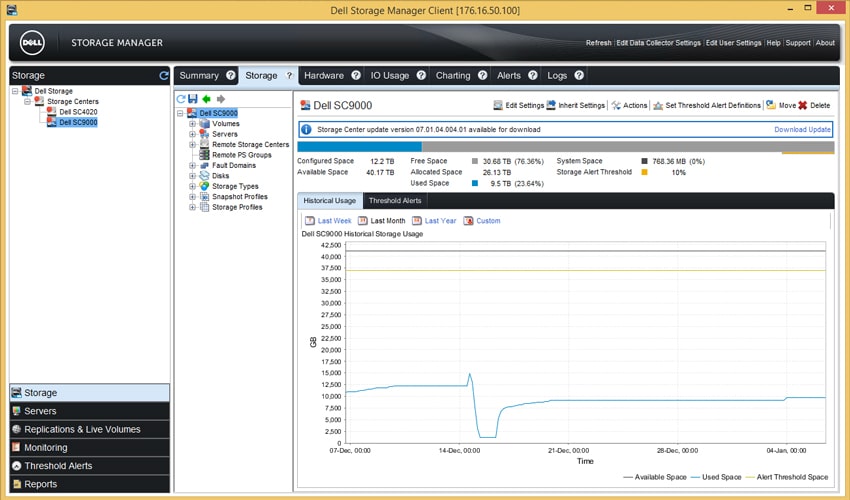Click the Disks icon in tree
Image resolution: width=850 pixels, height=500 pixels.
(204, 176)
